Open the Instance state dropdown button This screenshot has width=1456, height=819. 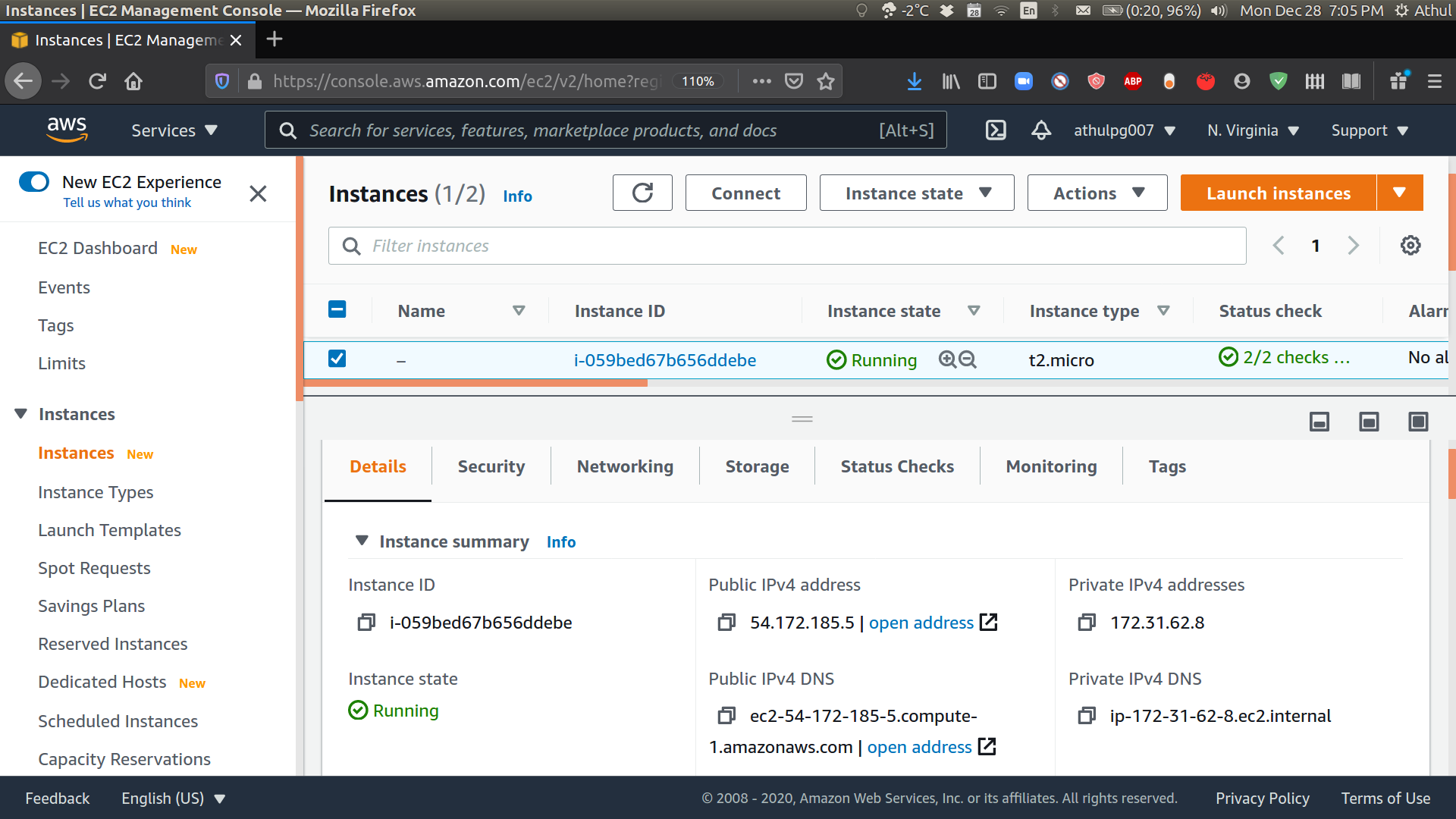click(x=917, y=193)
